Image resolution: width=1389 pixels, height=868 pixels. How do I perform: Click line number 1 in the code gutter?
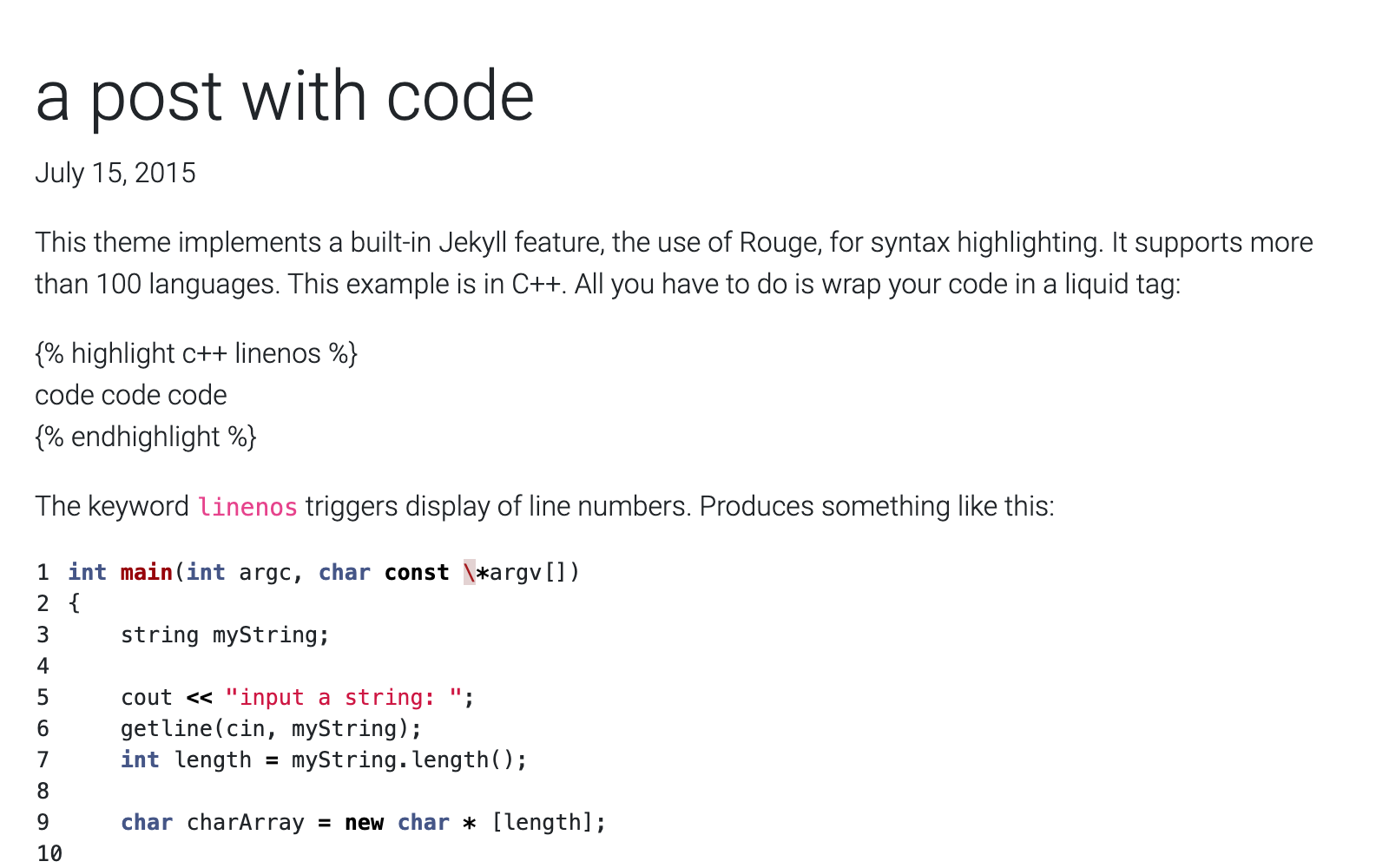pos(43,573)
